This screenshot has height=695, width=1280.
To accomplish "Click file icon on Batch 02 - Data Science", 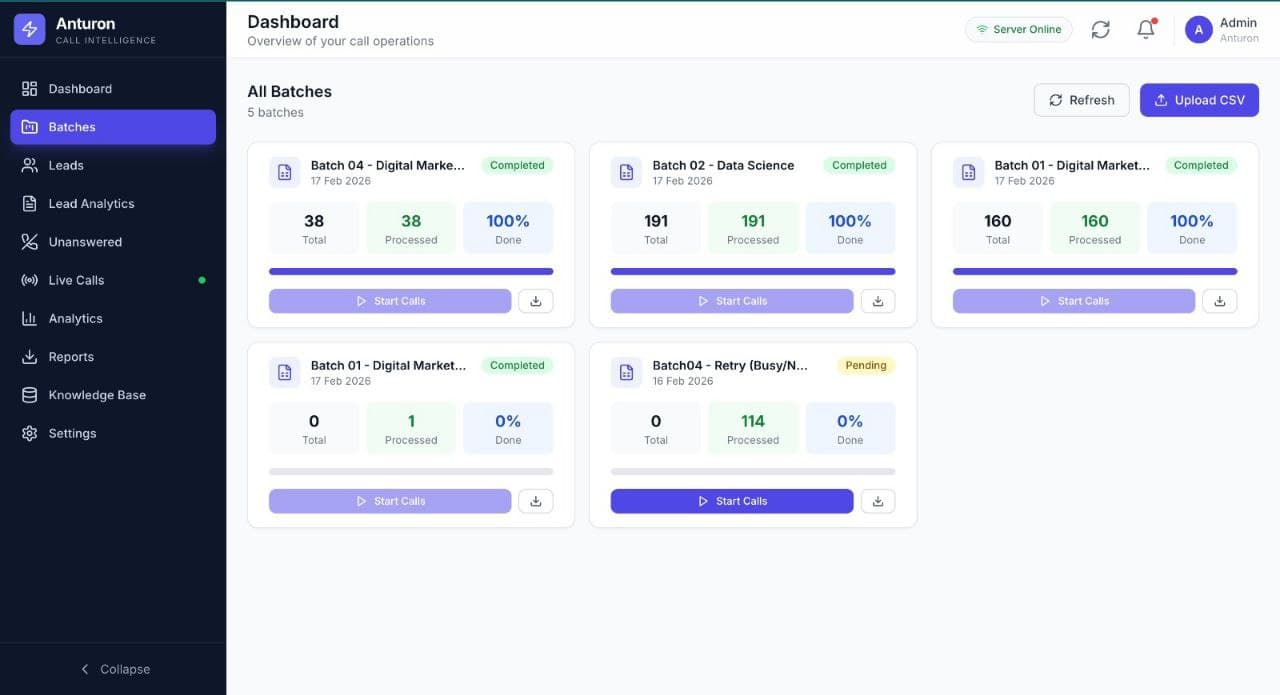I will [626, 172].
